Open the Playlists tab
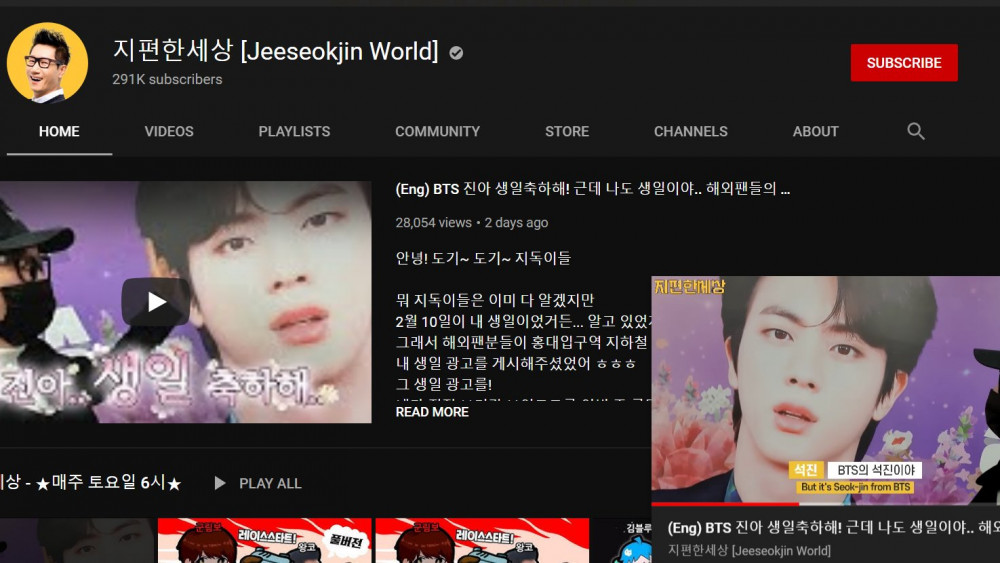Viewport: 1000px width, 563px height. point(294,131)
